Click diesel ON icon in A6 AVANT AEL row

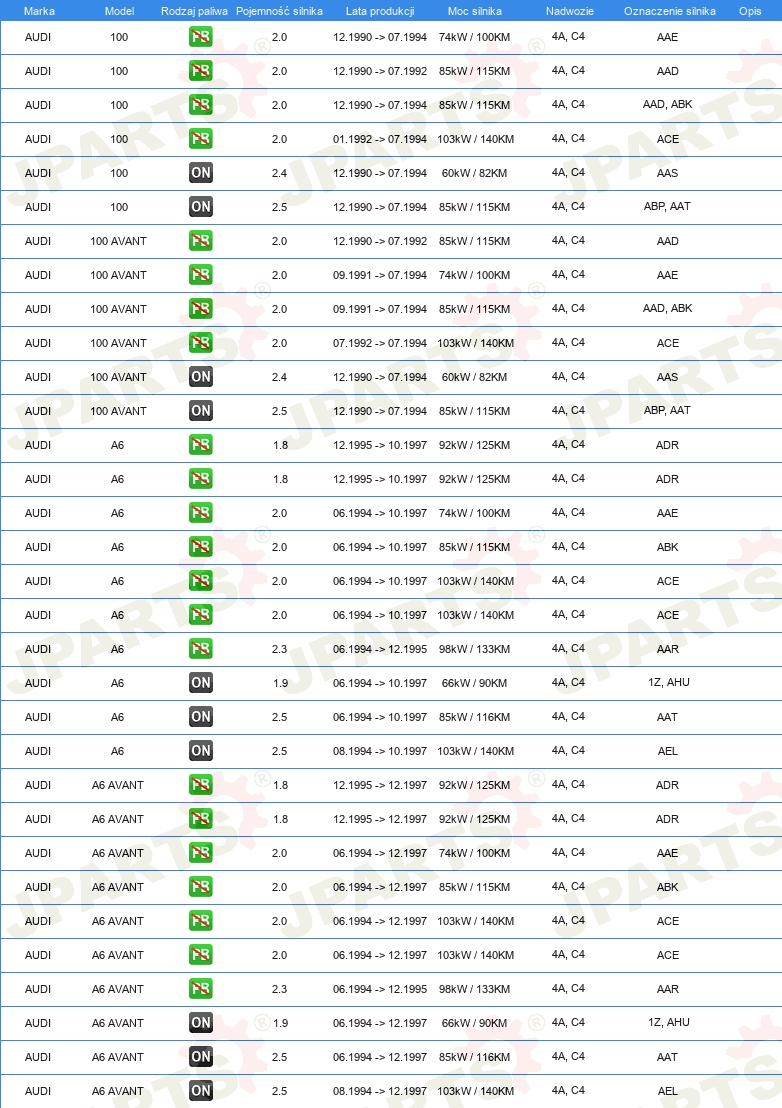click(x=201, y=1090)
